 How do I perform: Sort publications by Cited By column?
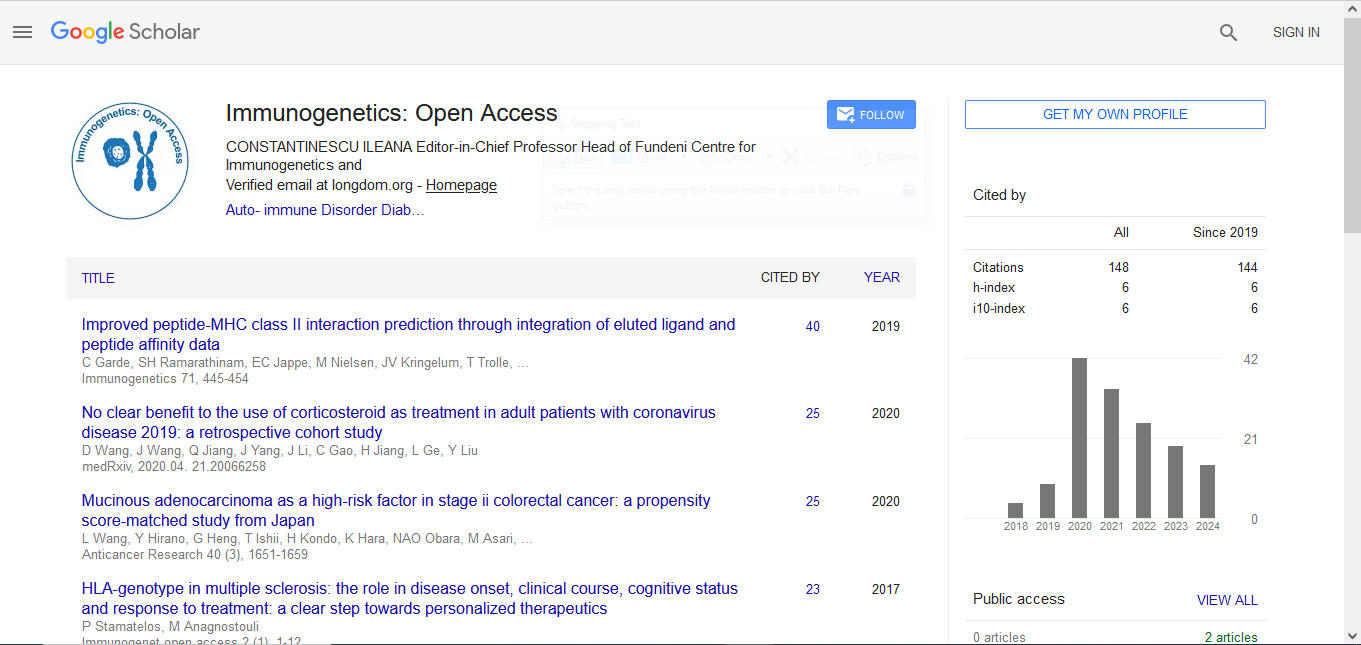[x=789, y=277]
